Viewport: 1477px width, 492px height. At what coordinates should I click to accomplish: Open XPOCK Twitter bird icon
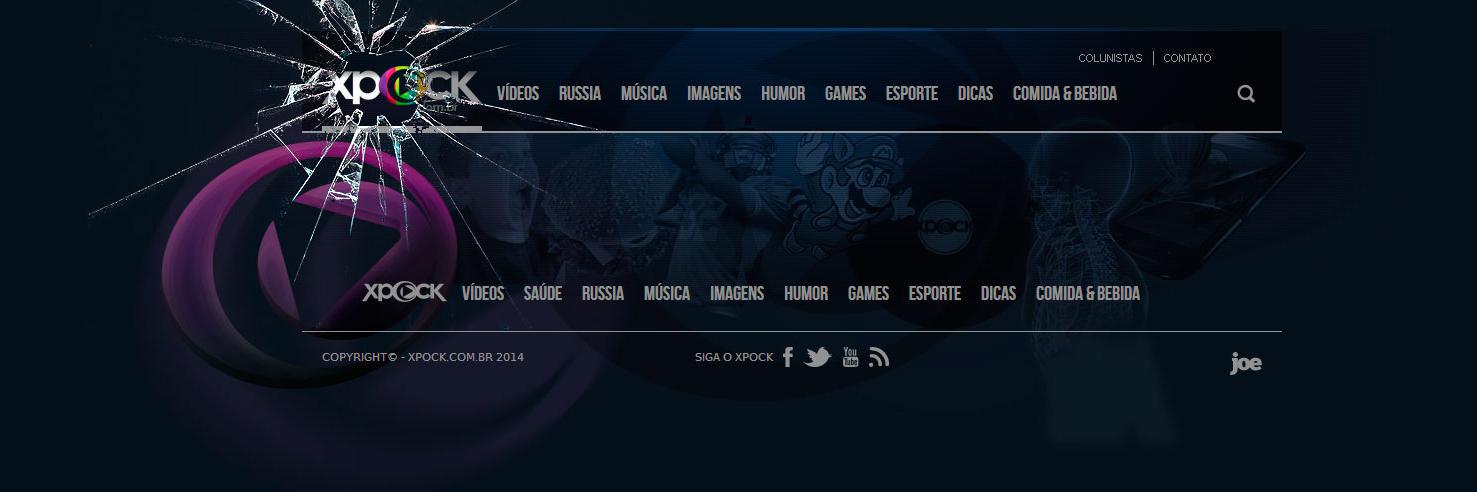click(x=818, y=357)
